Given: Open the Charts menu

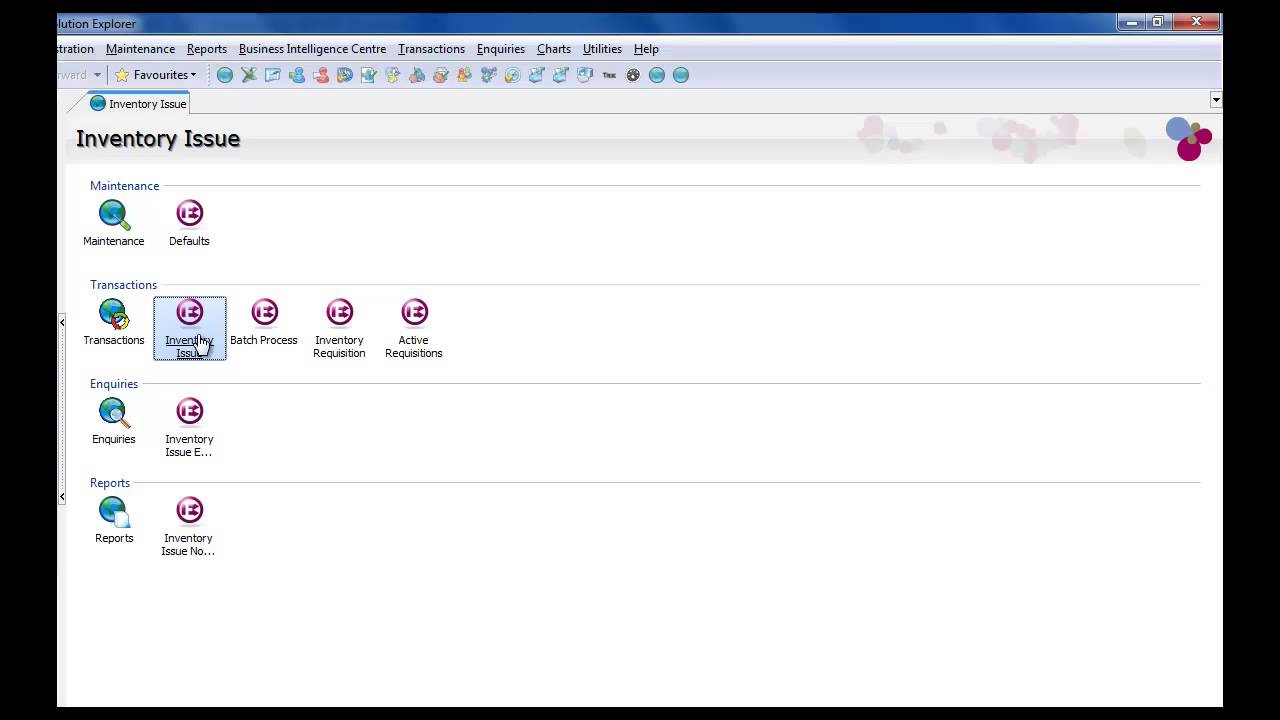Looking at the screenshot, I should click(554, 49).
